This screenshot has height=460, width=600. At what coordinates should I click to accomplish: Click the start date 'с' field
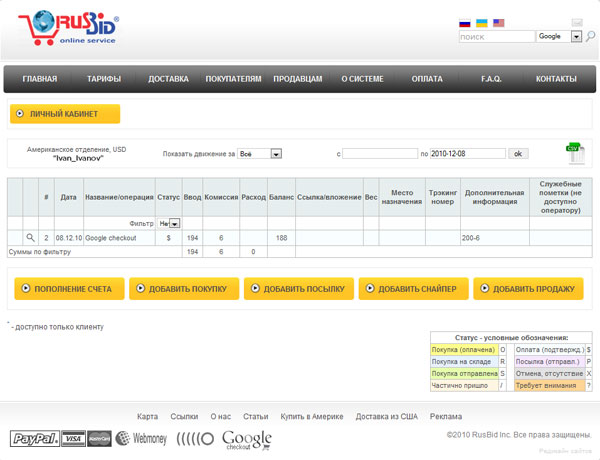tap(380, 154)
